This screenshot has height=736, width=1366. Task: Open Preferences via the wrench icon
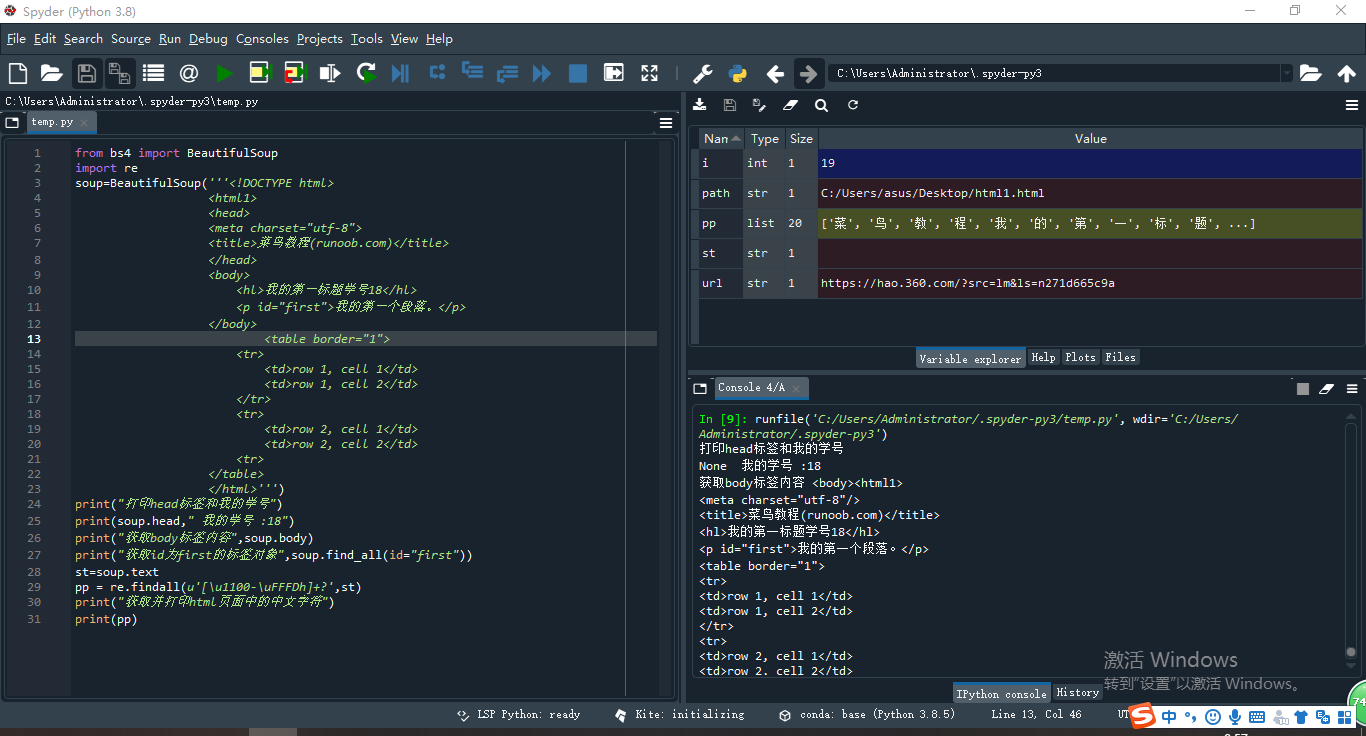click(703, 73)
